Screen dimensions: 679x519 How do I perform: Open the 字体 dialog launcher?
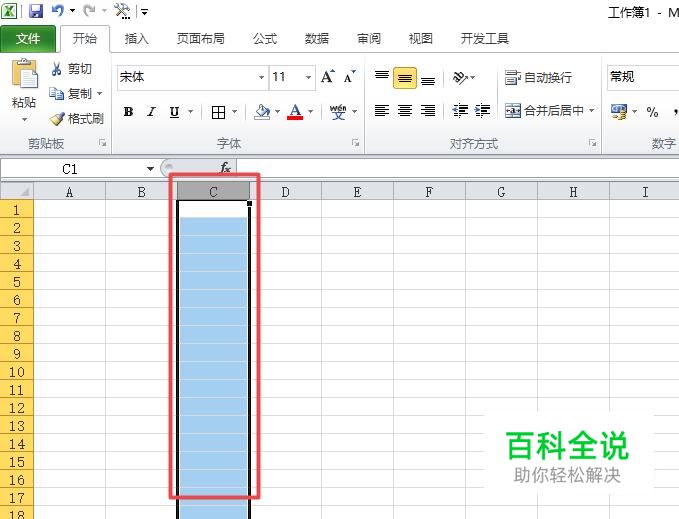[x=356, y=143]
